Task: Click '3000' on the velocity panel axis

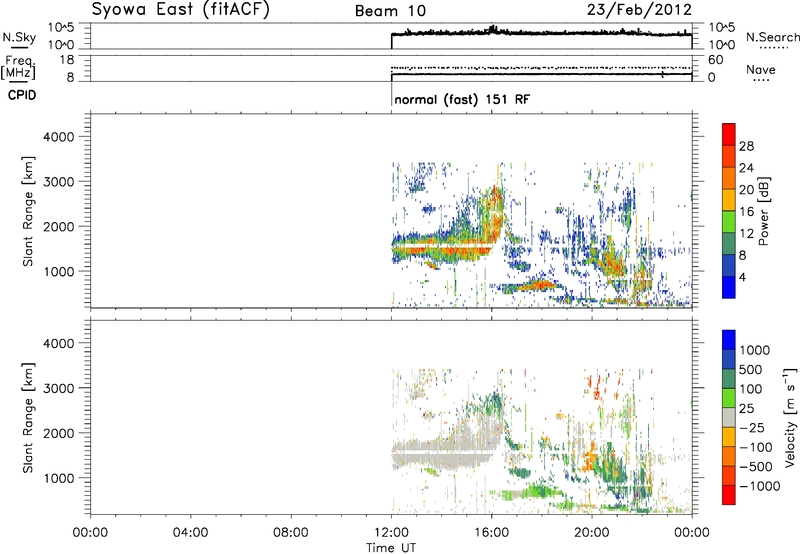Action: [x=59, y=388]
